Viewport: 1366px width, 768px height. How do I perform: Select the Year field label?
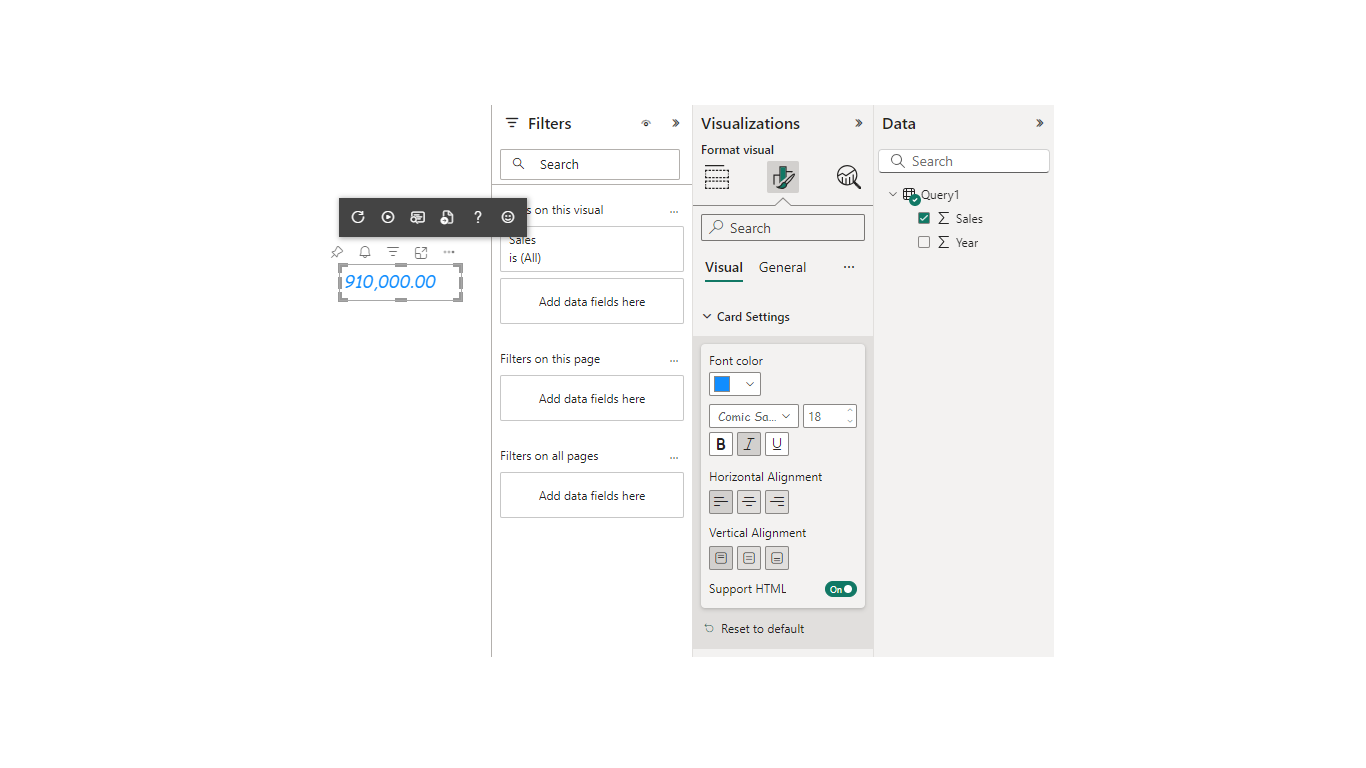(x=967, y=242)
